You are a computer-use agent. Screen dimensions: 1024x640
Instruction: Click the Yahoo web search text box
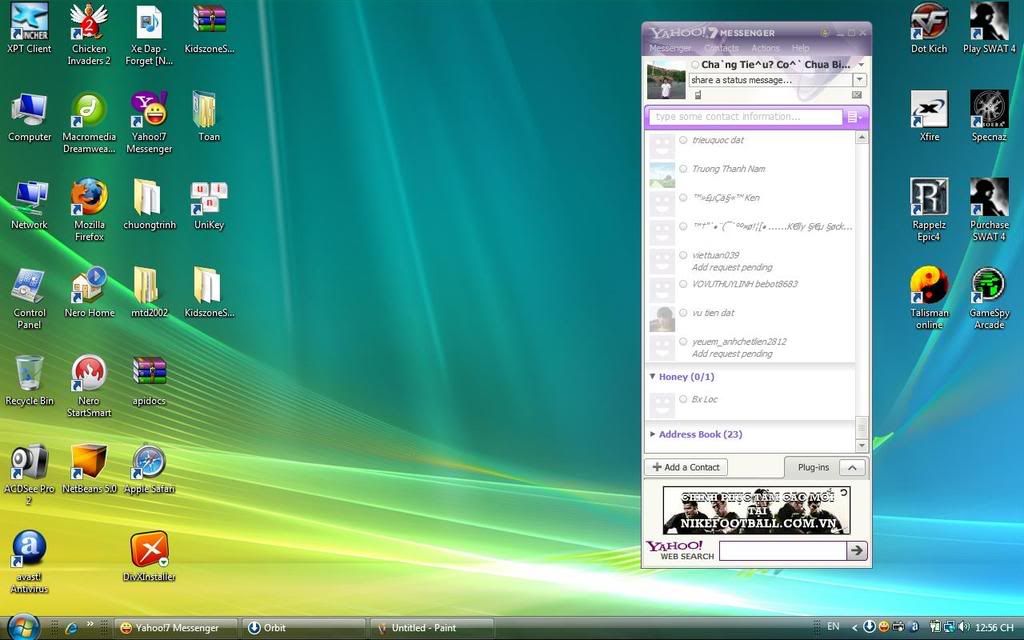pyautogui.click(x=782, y=551)
